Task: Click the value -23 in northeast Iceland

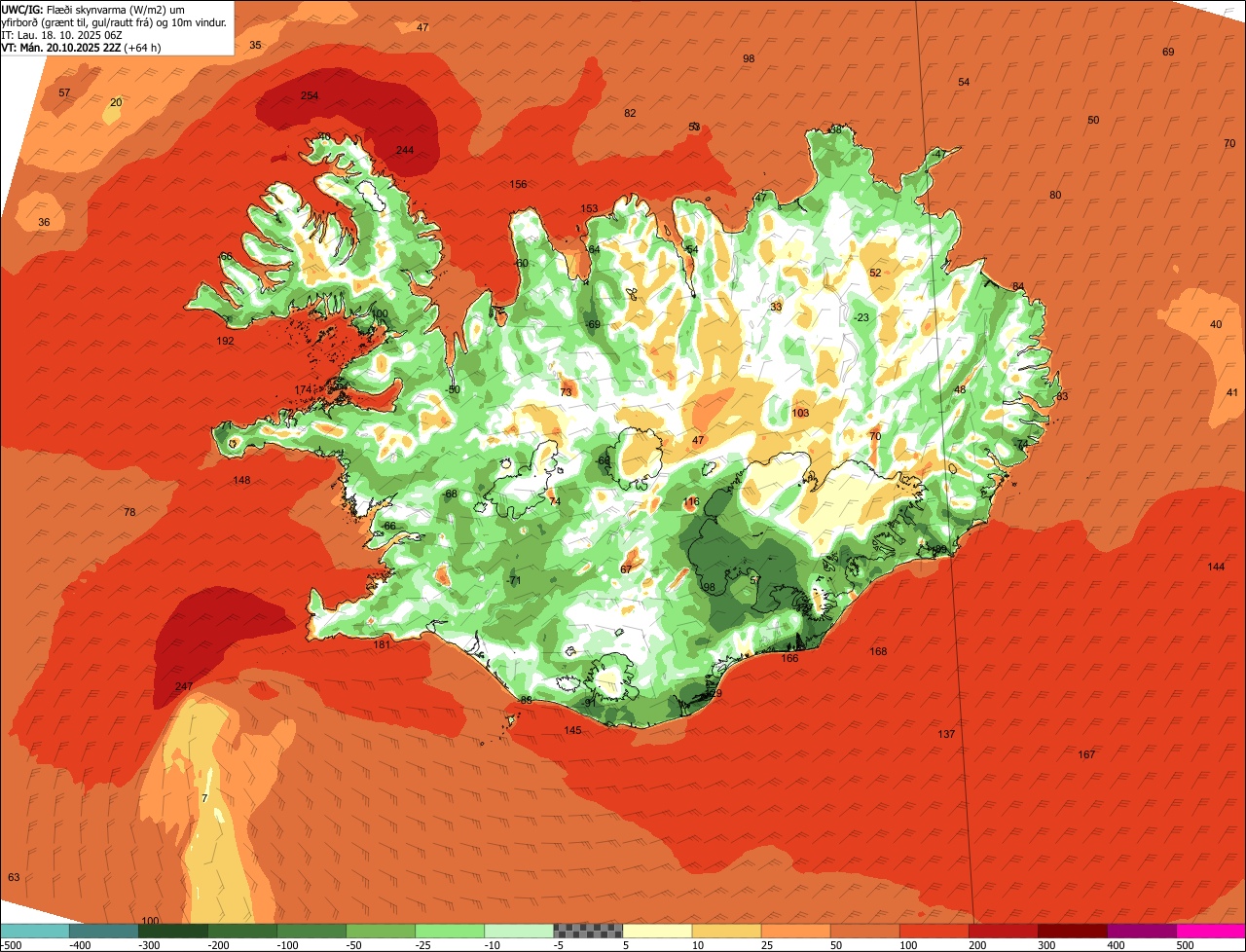Action: [861, 317]
